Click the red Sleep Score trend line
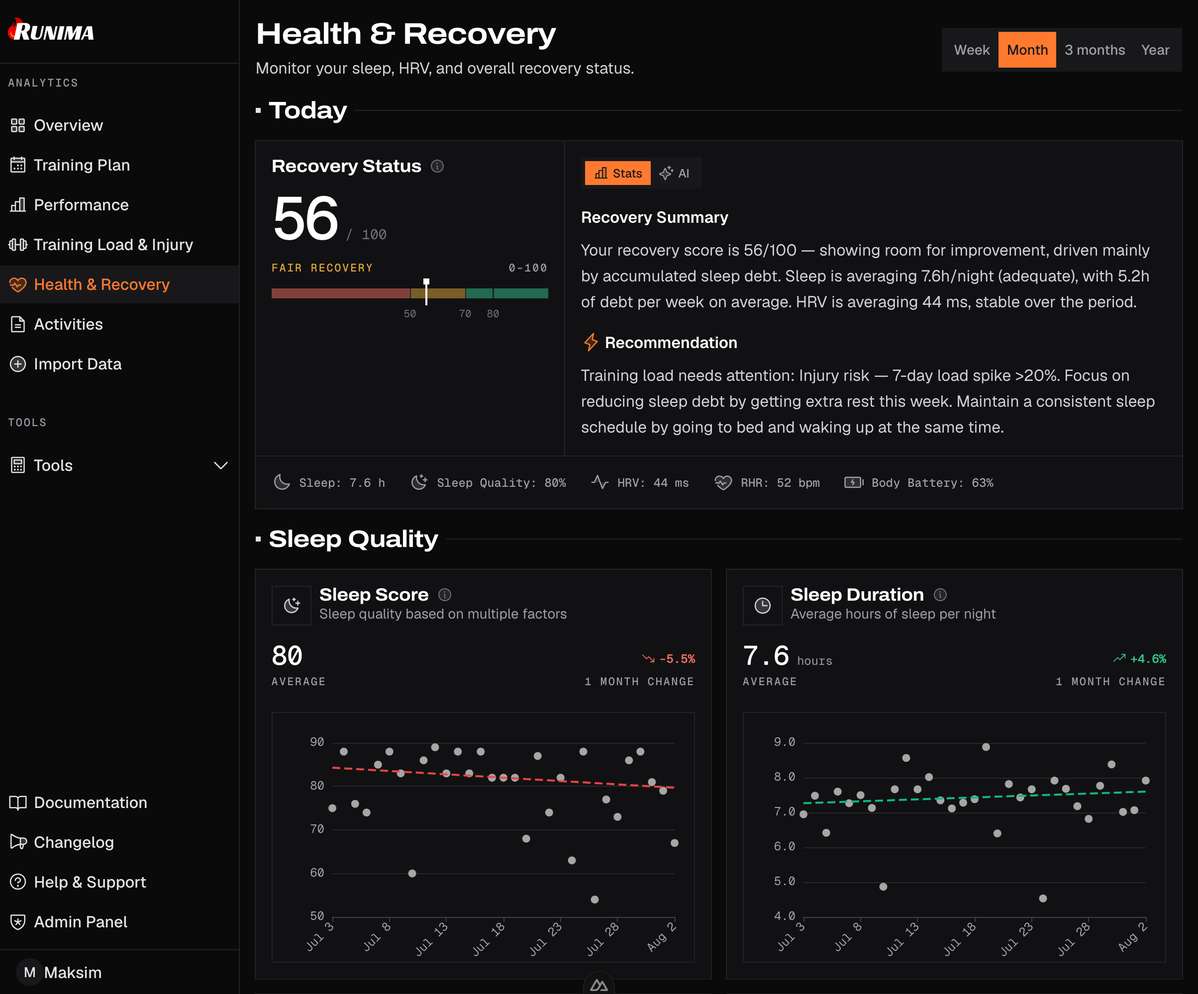This screenshot has height=994, width=1198. (503, 777)
